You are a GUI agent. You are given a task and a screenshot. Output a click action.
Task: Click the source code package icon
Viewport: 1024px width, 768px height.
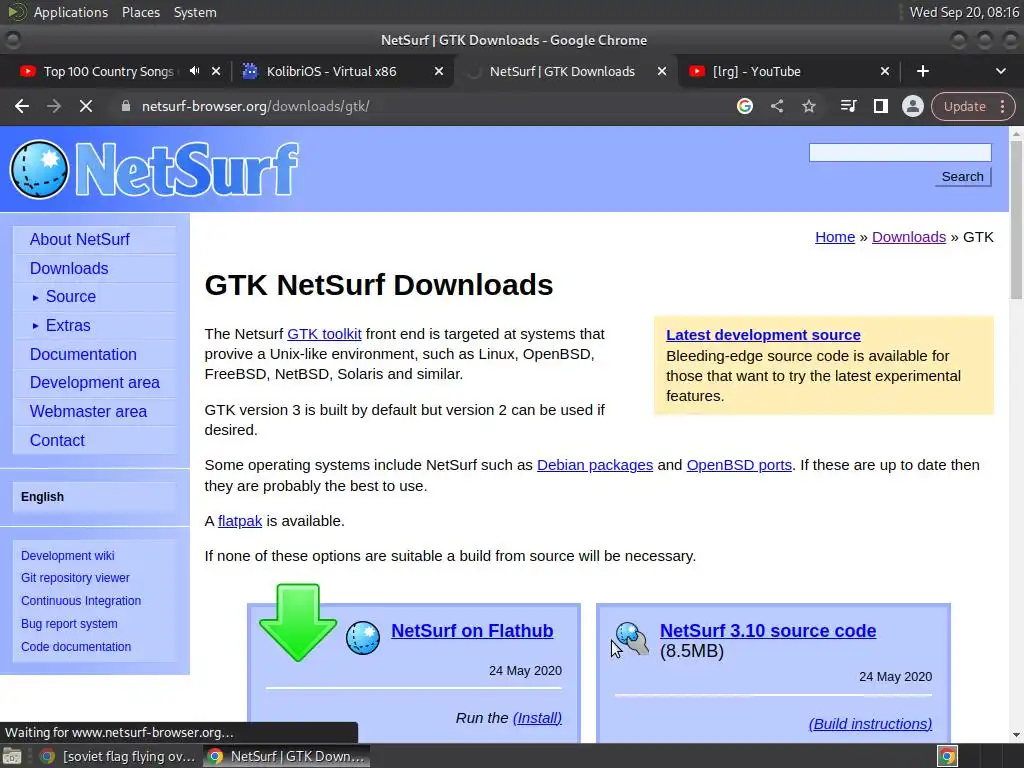pos(632,638)
